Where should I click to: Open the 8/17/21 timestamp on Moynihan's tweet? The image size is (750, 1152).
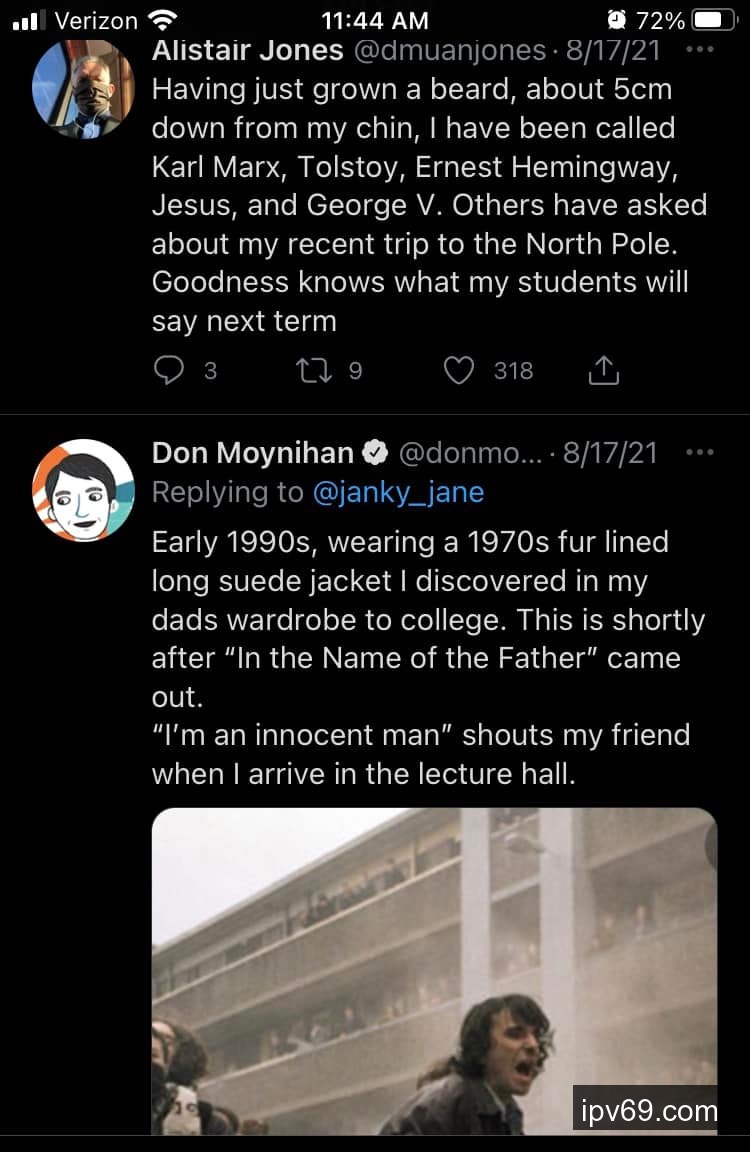tap(610, 453)
